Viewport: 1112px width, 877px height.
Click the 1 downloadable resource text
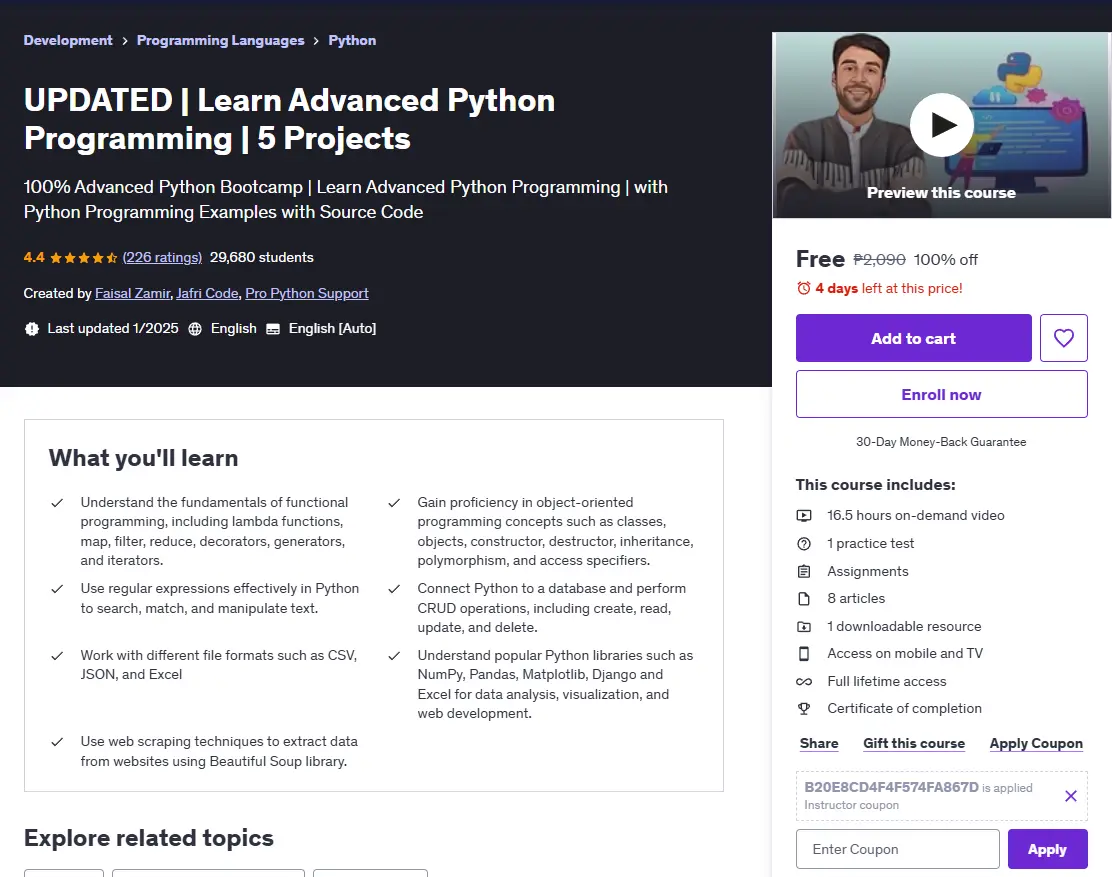pyautogui.click(x=904, y=626)
